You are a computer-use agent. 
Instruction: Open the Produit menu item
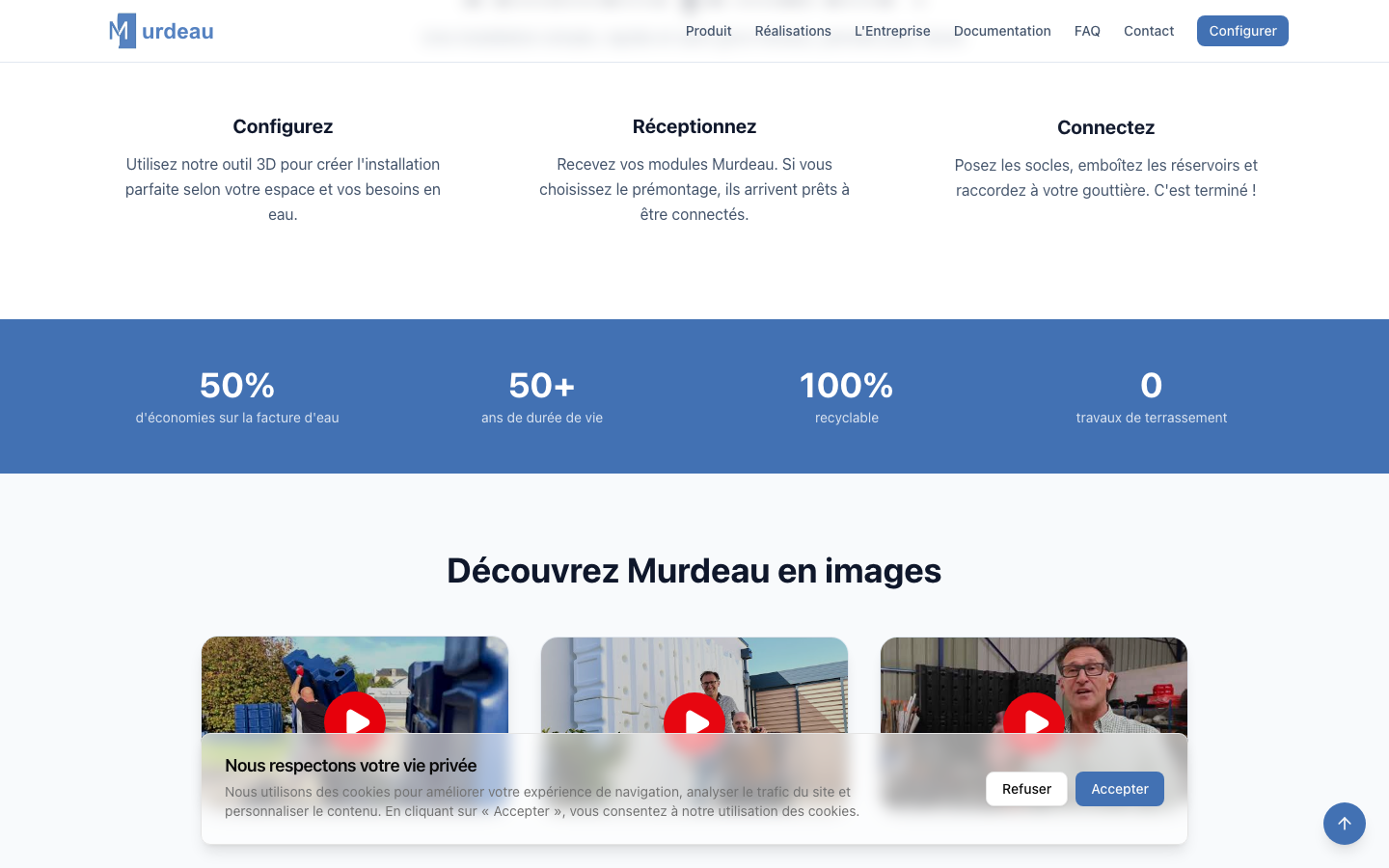708,31
